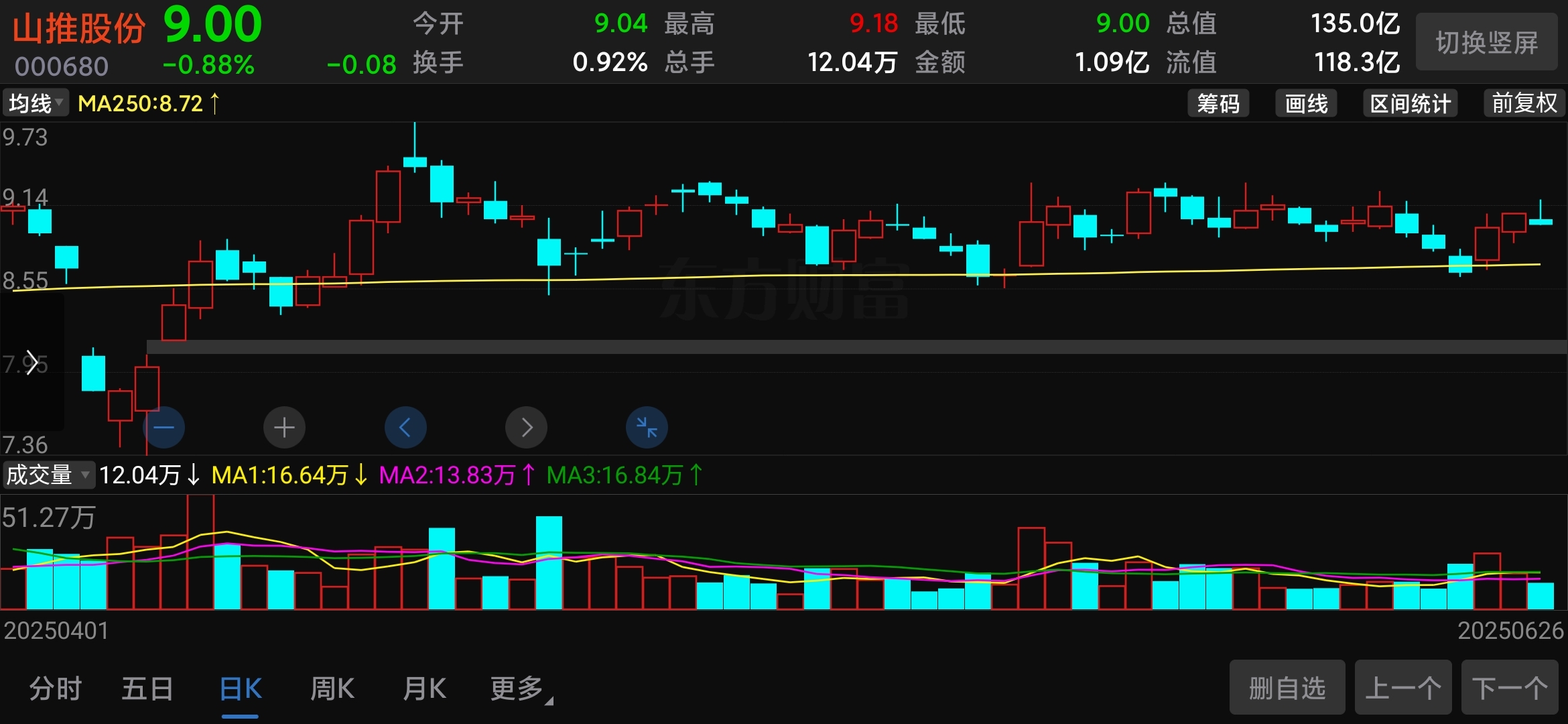
Task: Toggle 前复权 price adjustment mode
Action: click(x=1524, y=103)
